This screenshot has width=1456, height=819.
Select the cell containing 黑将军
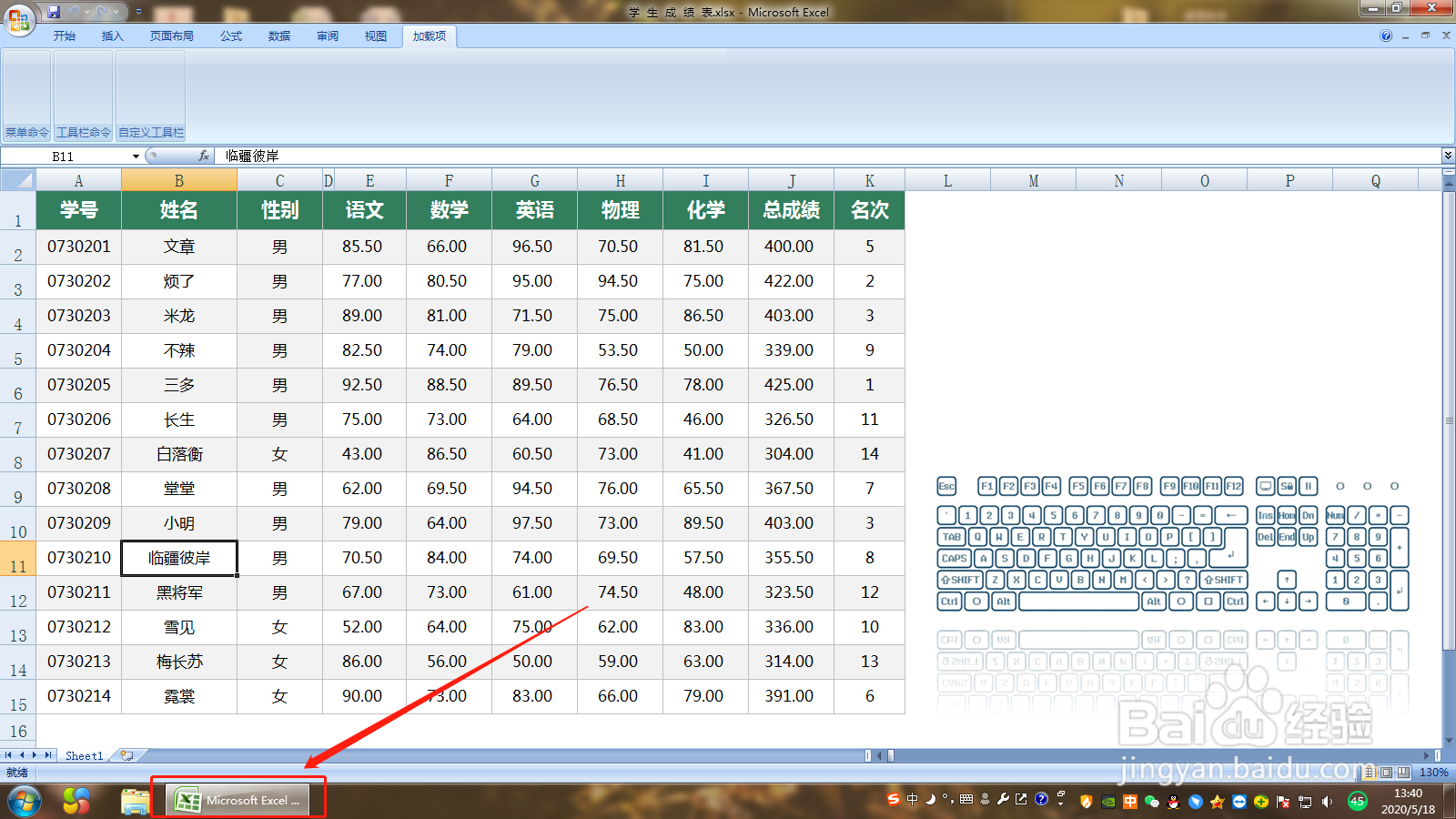pos(179,592)
